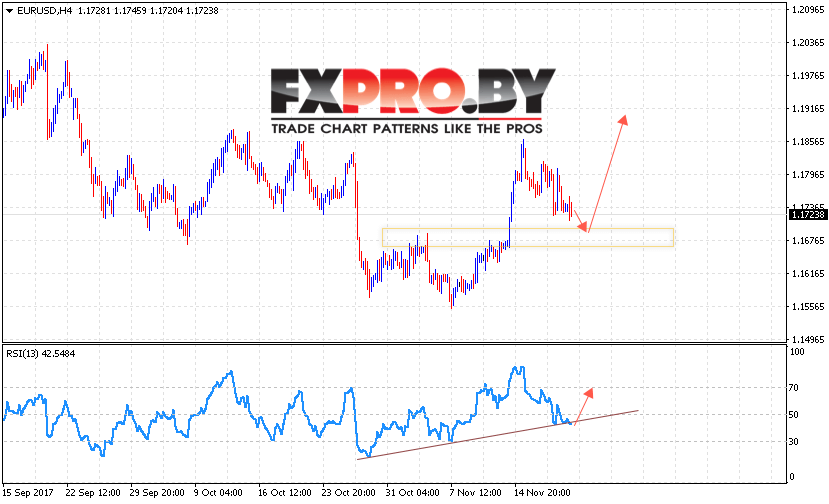Click price axis label 1.16765
This screenshot has height=504, width=829.
click(808, 241)
